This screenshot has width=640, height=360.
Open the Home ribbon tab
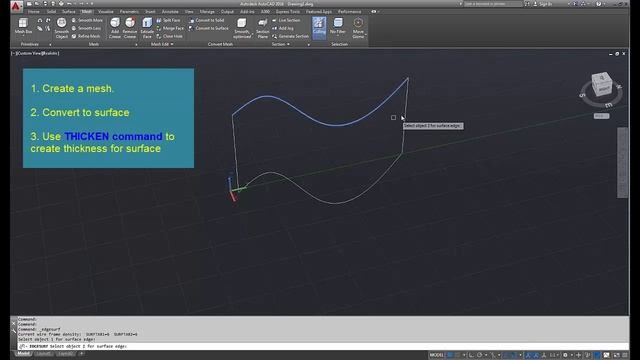click(x=33, y=11)
